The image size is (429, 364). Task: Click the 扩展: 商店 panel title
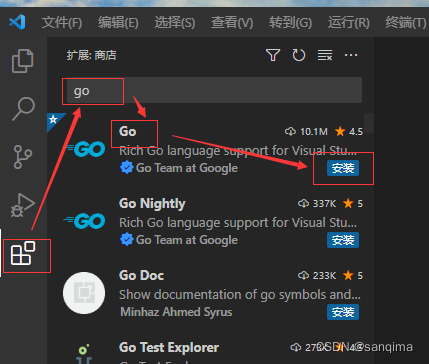point(91,55)
